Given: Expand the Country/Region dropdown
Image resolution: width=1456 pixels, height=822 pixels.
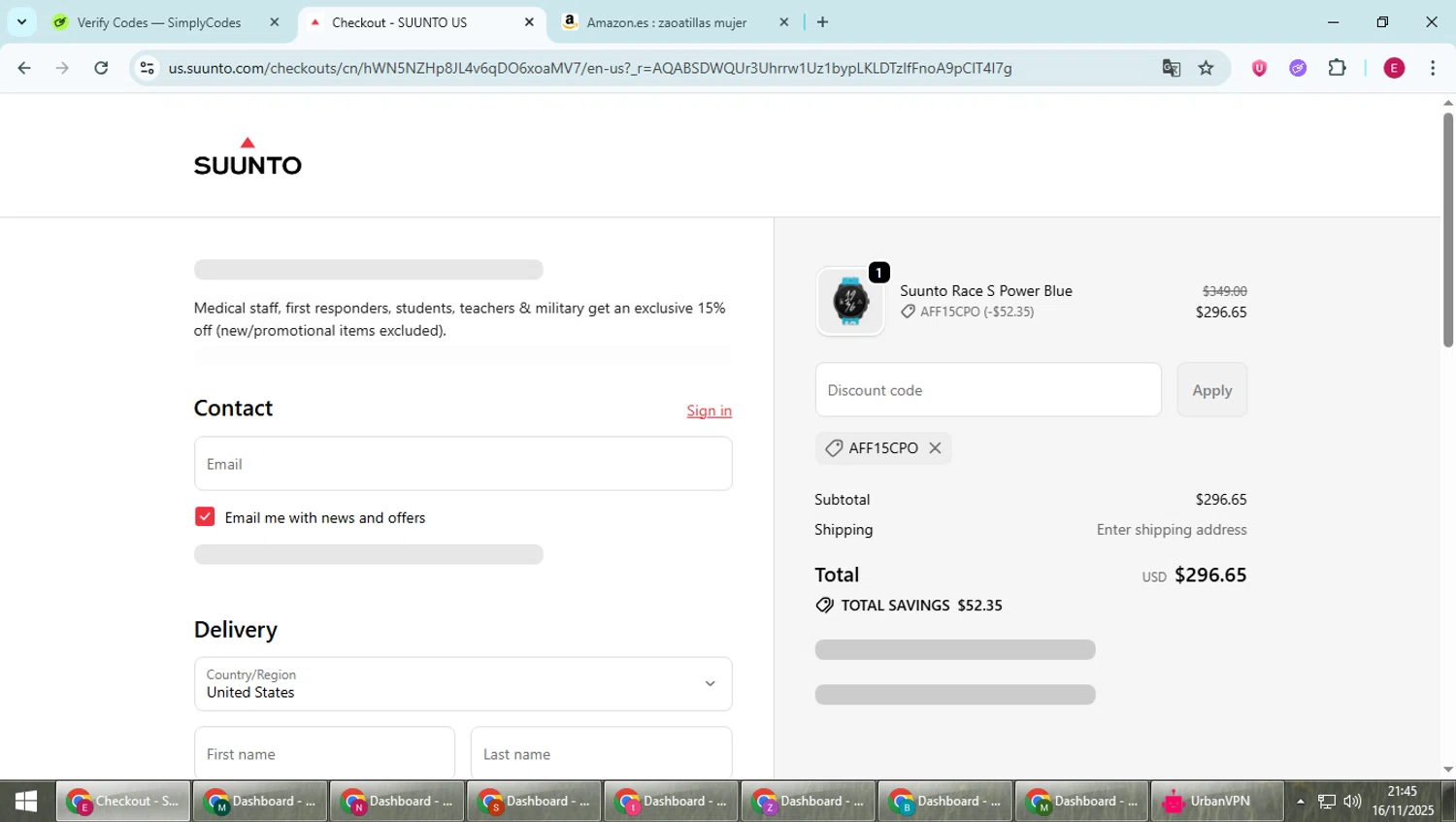Looking at the screenshot, I should click(463, 684).
